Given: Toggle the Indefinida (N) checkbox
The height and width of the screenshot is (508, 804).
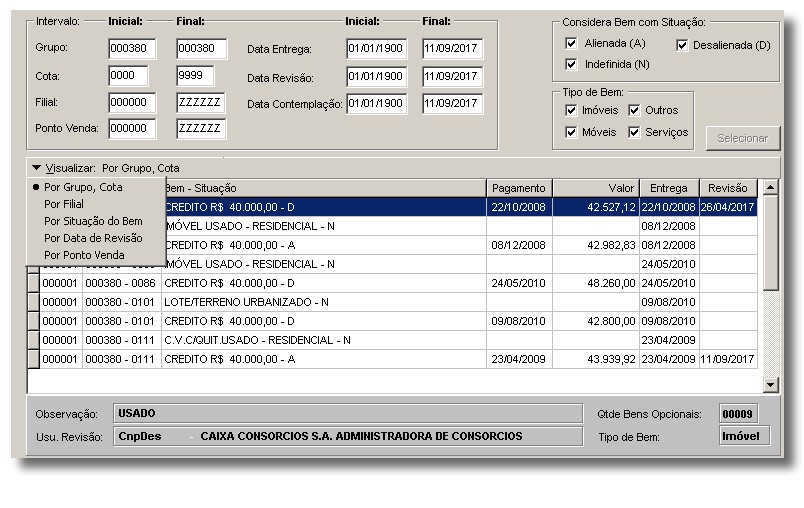Looking at the screenshot, I should (x=571, y=64).
